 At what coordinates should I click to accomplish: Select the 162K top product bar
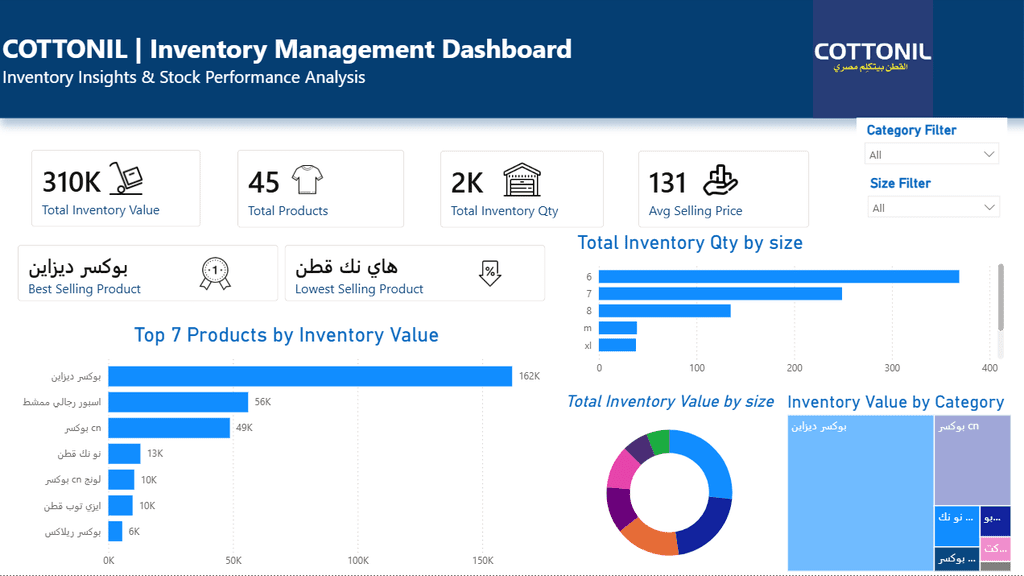point(310,376)
